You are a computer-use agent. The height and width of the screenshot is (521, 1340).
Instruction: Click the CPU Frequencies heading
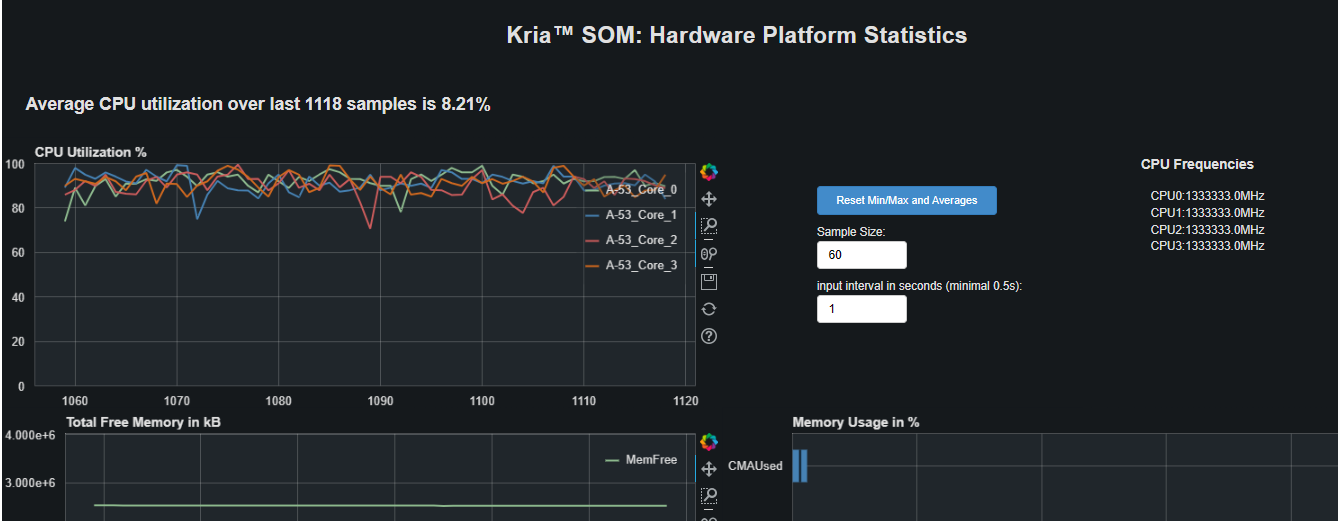coord(1197,164)
